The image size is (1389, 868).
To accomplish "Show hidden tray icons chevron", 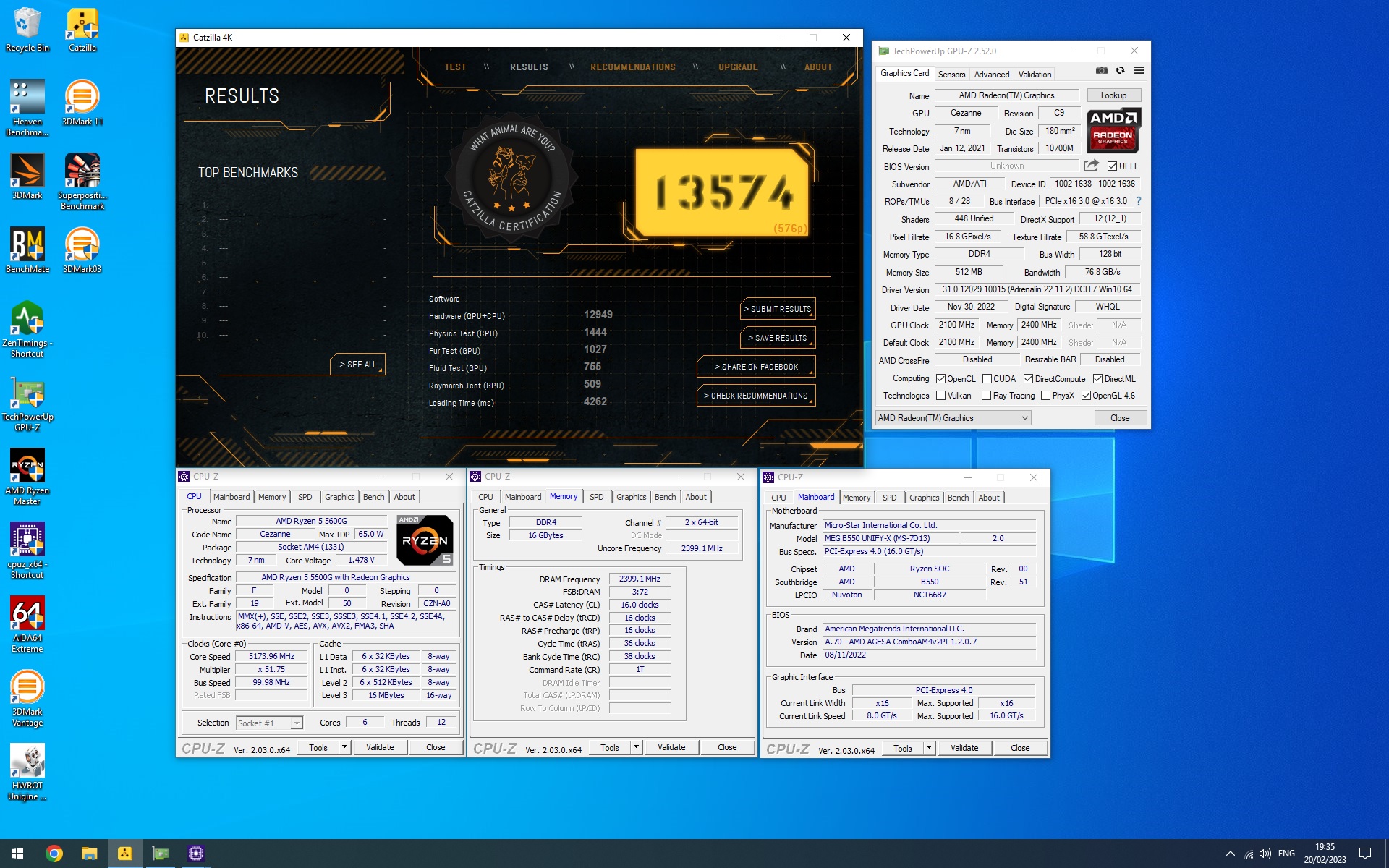I will 1230,854.
